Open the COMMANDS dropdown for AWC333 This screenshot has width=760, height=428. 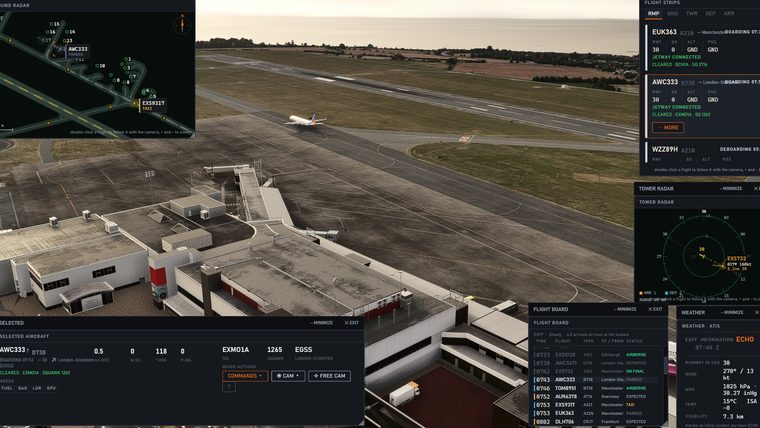point(245,376)
